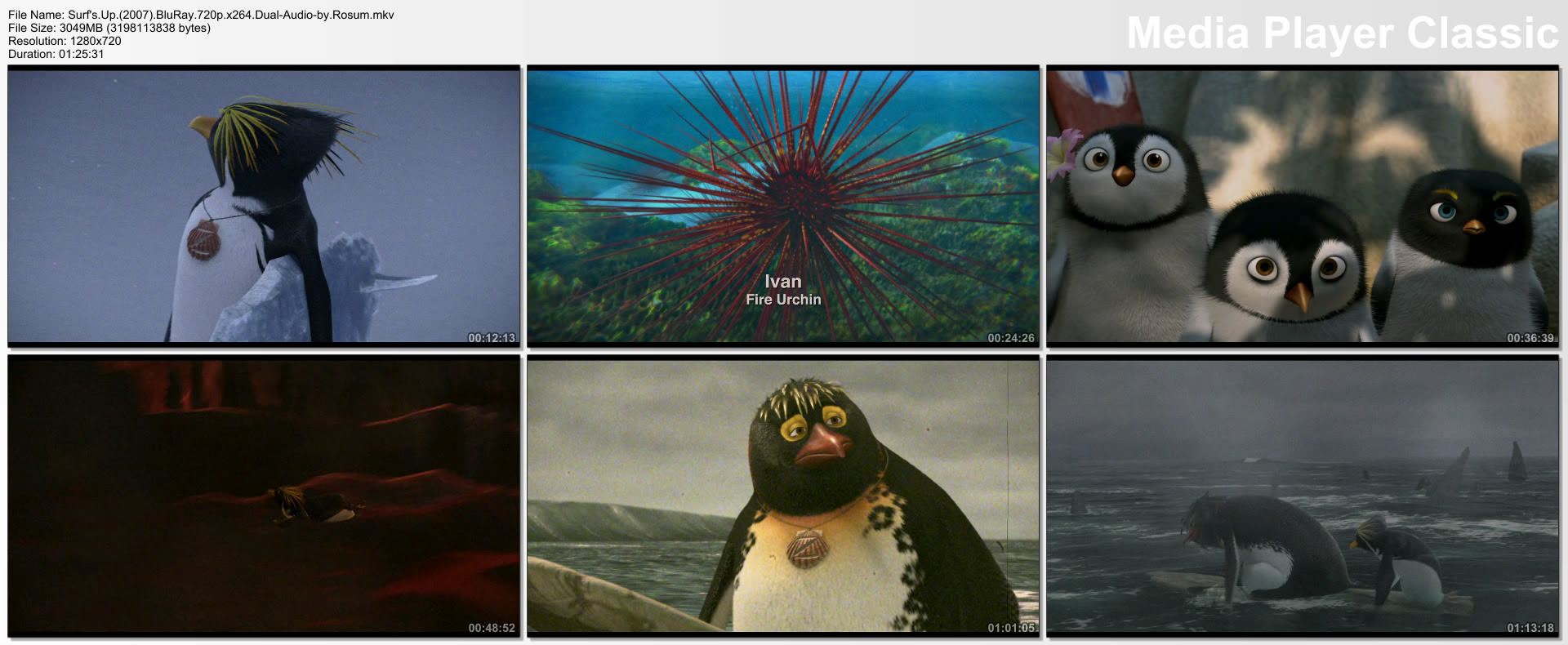Click the 00:12:13 timestamp label
This screenshot has width=1568, height=645.
coord(492,338)
